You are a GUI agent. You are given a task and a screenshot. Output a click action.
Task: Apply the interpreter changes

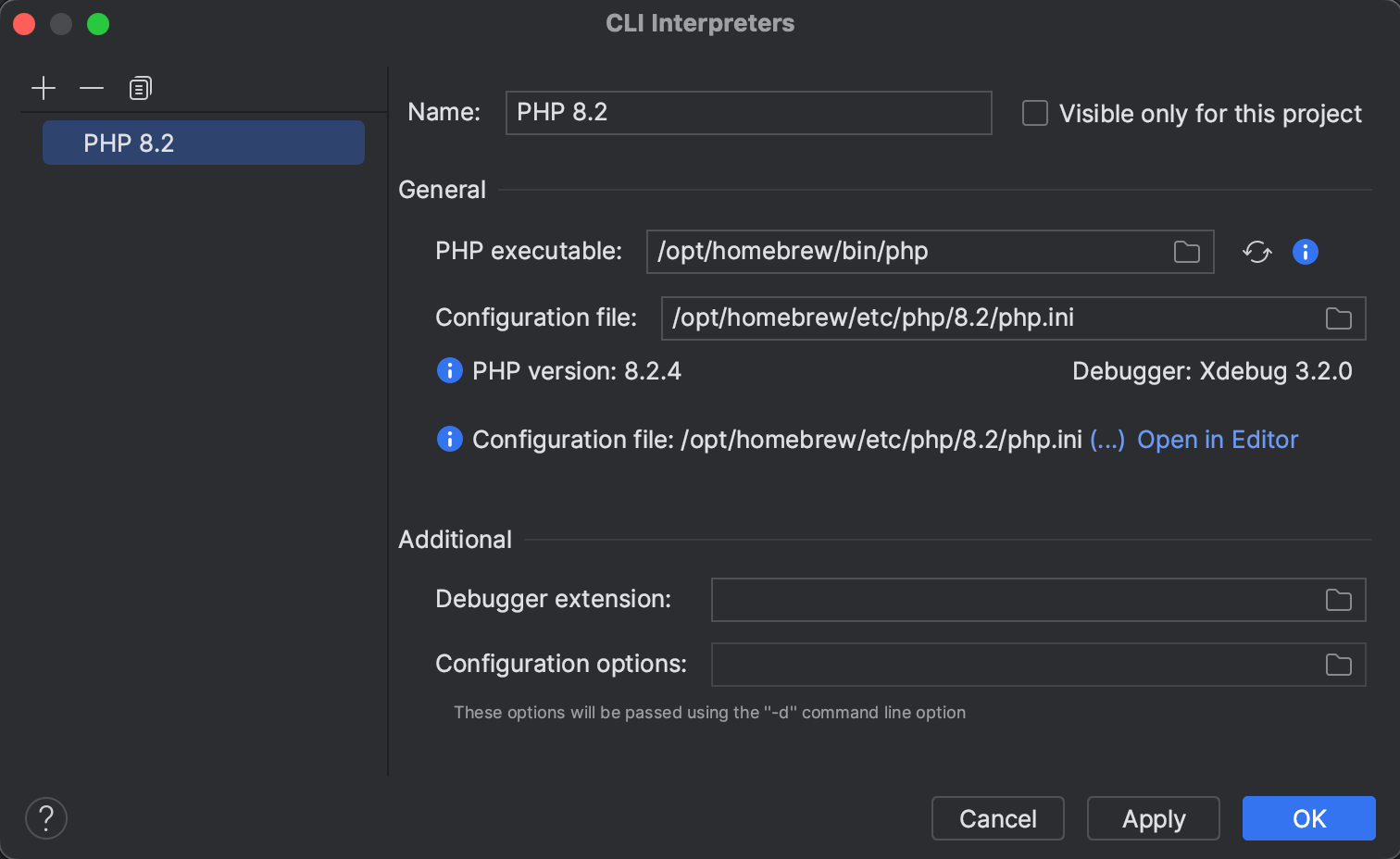[x=1153, y=818]
